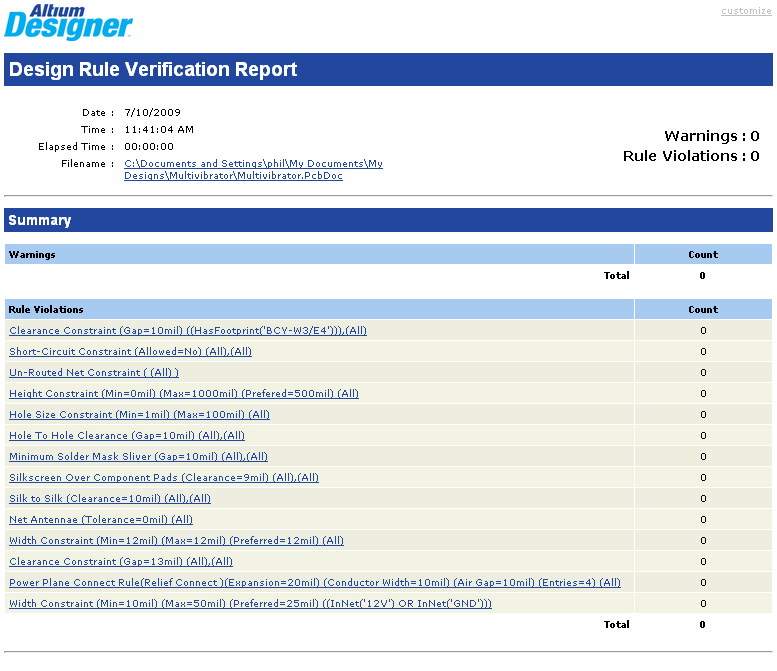Open Clearance Constraint Gap=10mil BCY-W3/E4 rule

click(x=188, y=330)
